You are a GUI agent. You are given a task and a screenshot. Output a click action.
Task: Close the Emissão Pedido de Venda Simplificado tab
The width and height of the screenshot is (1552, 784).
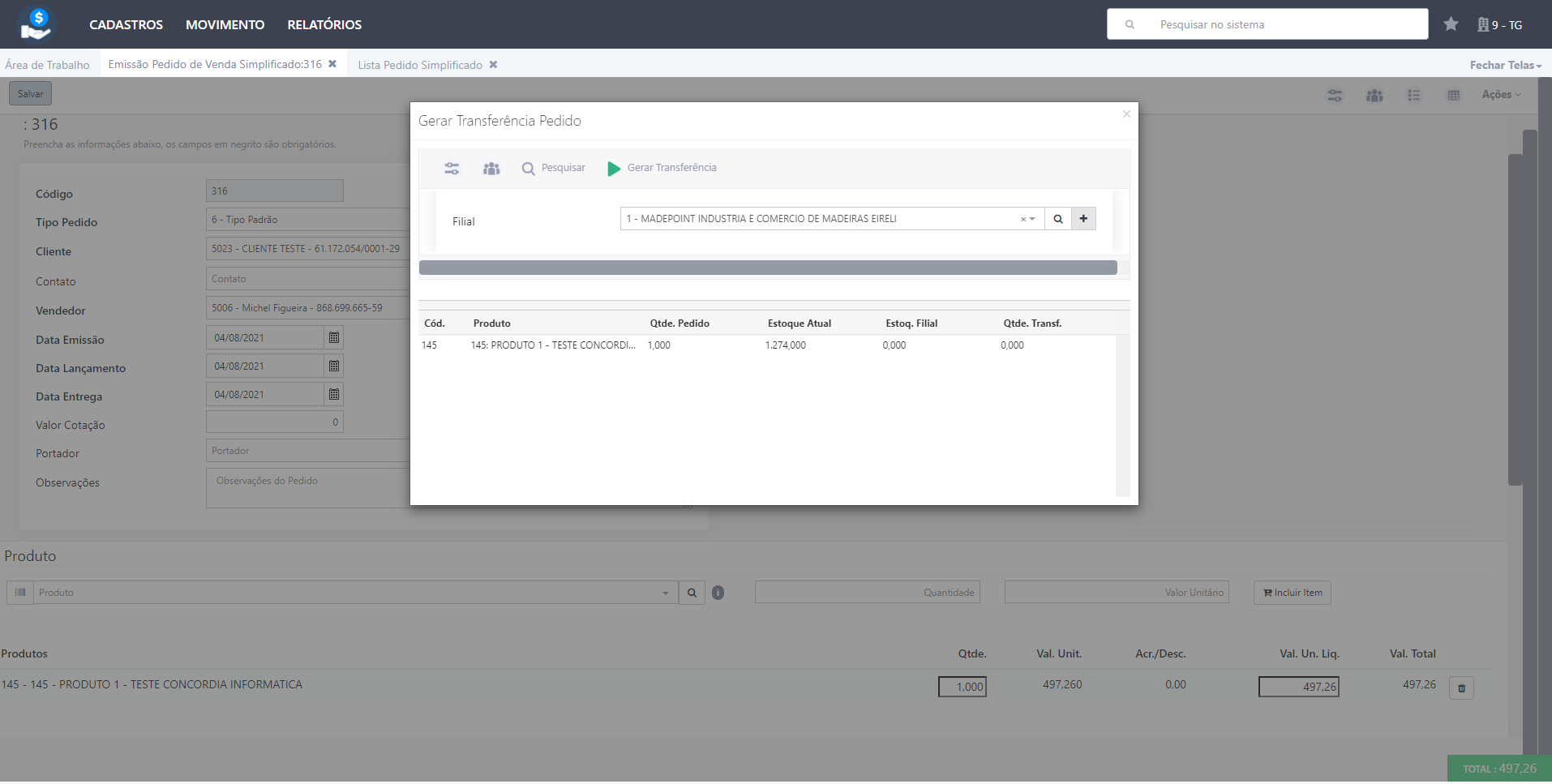pyautogui.click(x=332, y=64)
